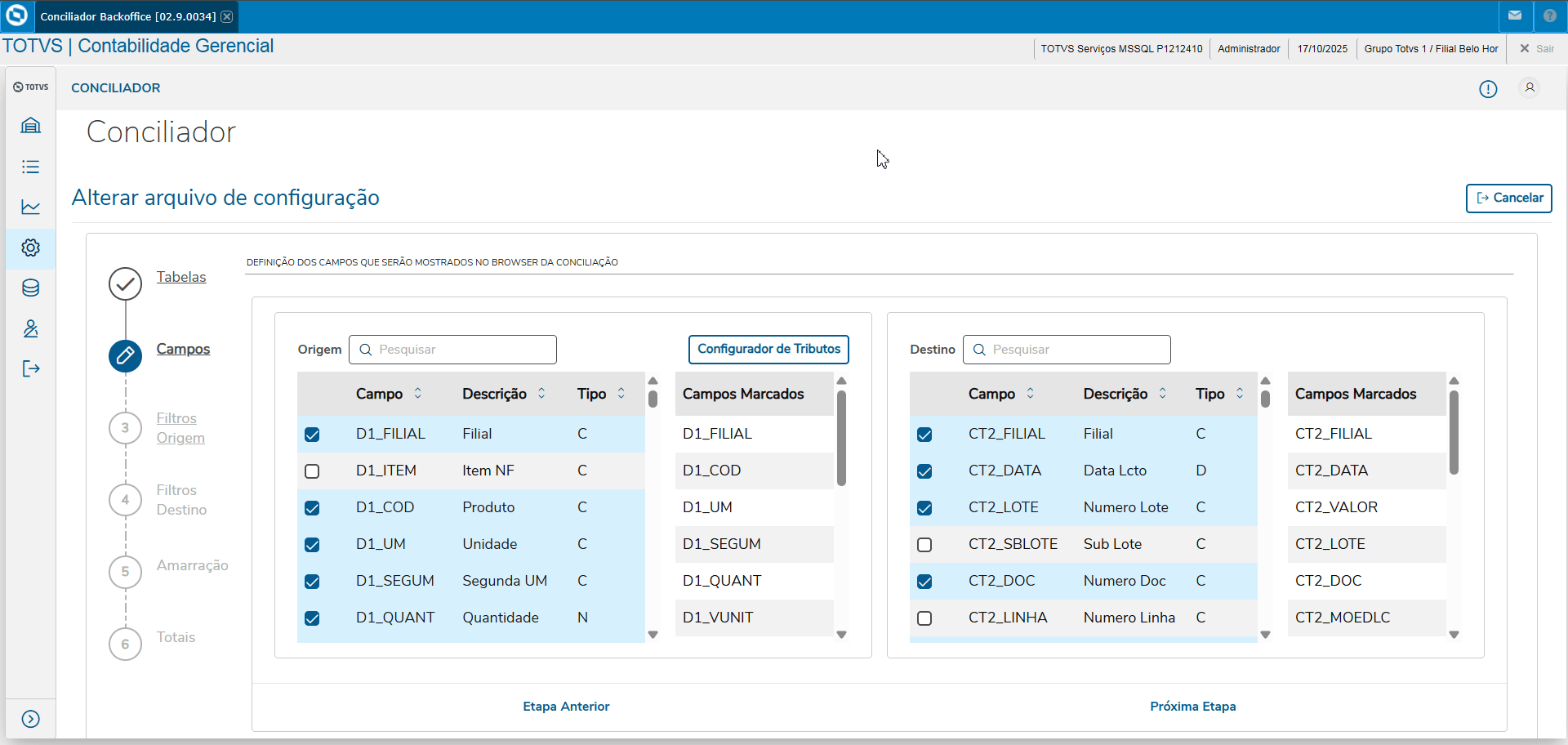Open the database icon in sidebar
Image resolution: width=1568 pixels, height=745 pixels.
[30, 288]
